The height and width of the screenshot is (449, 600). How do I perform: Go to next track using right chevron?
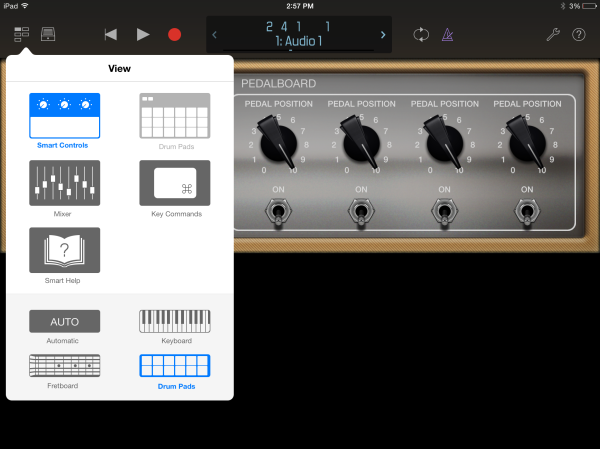click(x=383, y=36)
